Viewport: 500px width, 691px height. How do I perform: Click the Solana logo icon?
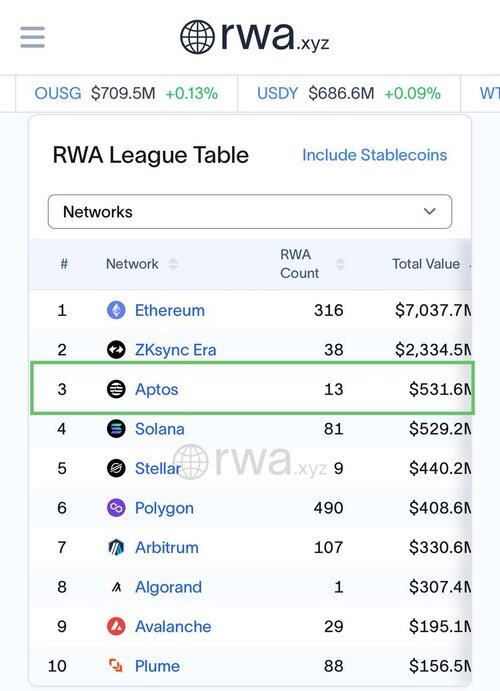[116, 429]
